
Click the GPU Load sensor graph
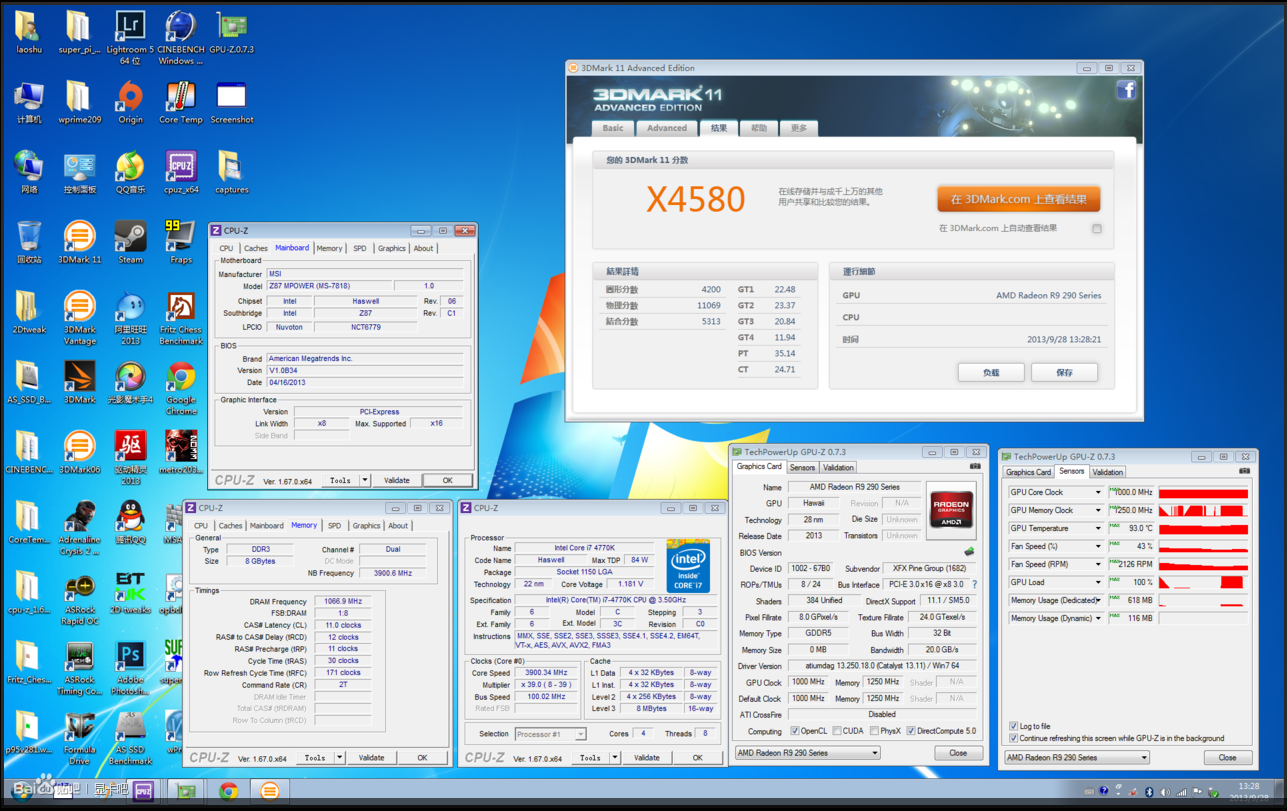pos(1204,582)
